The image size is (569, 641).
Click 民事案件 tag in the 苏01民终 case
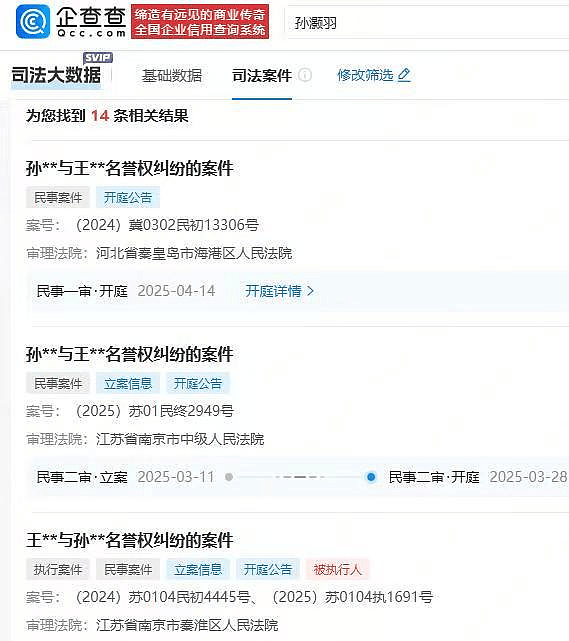pos(58,383)
